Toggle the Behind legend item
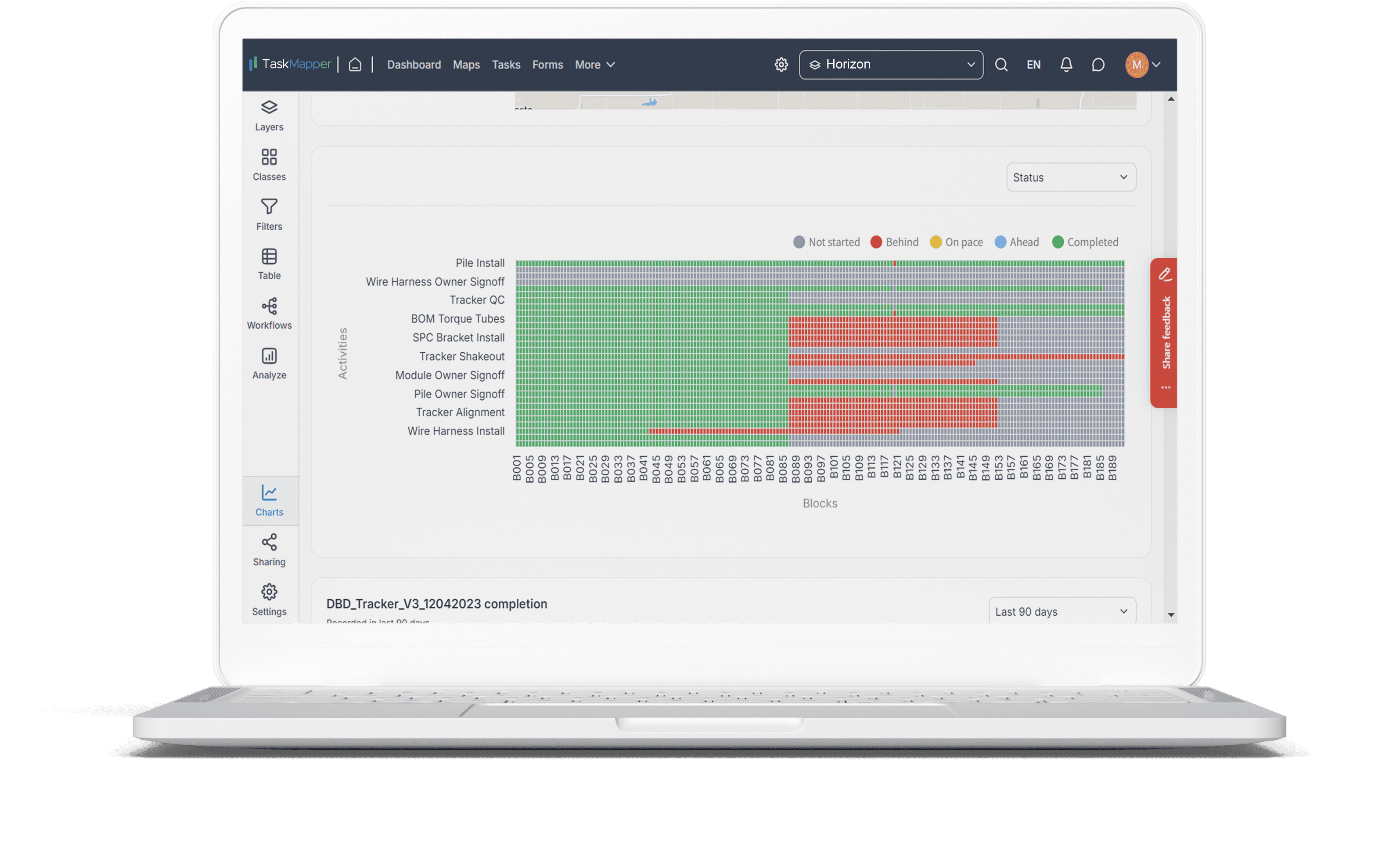Viewport: 1400px width, 853px height. tap(894, 242)
